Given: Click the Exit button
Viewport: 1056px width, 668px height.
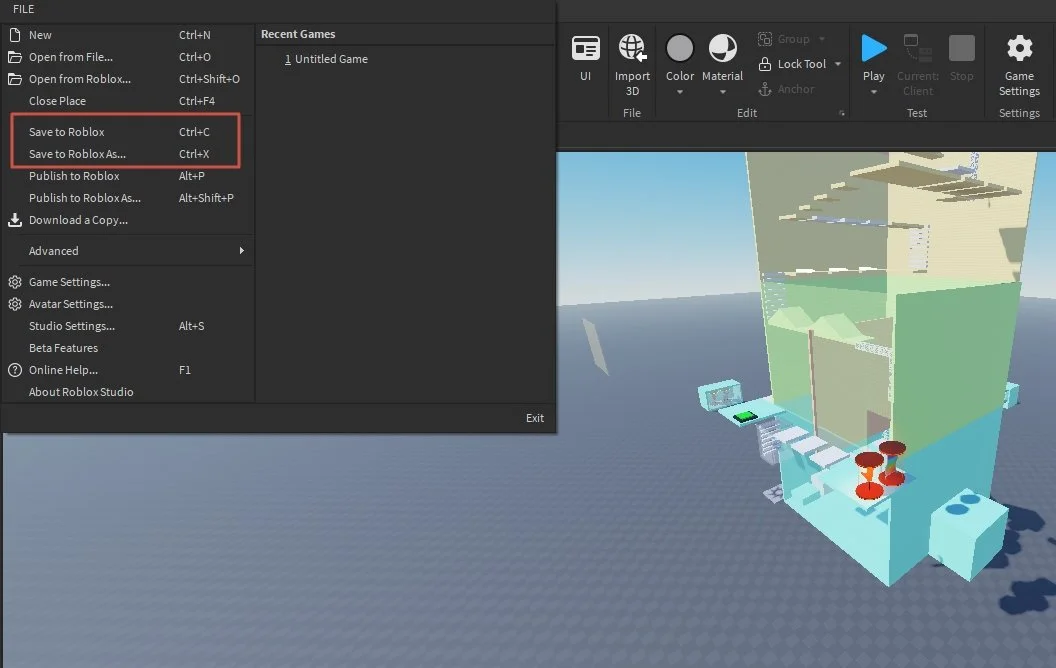Looking at the screenshot, I should click(535, 418).
